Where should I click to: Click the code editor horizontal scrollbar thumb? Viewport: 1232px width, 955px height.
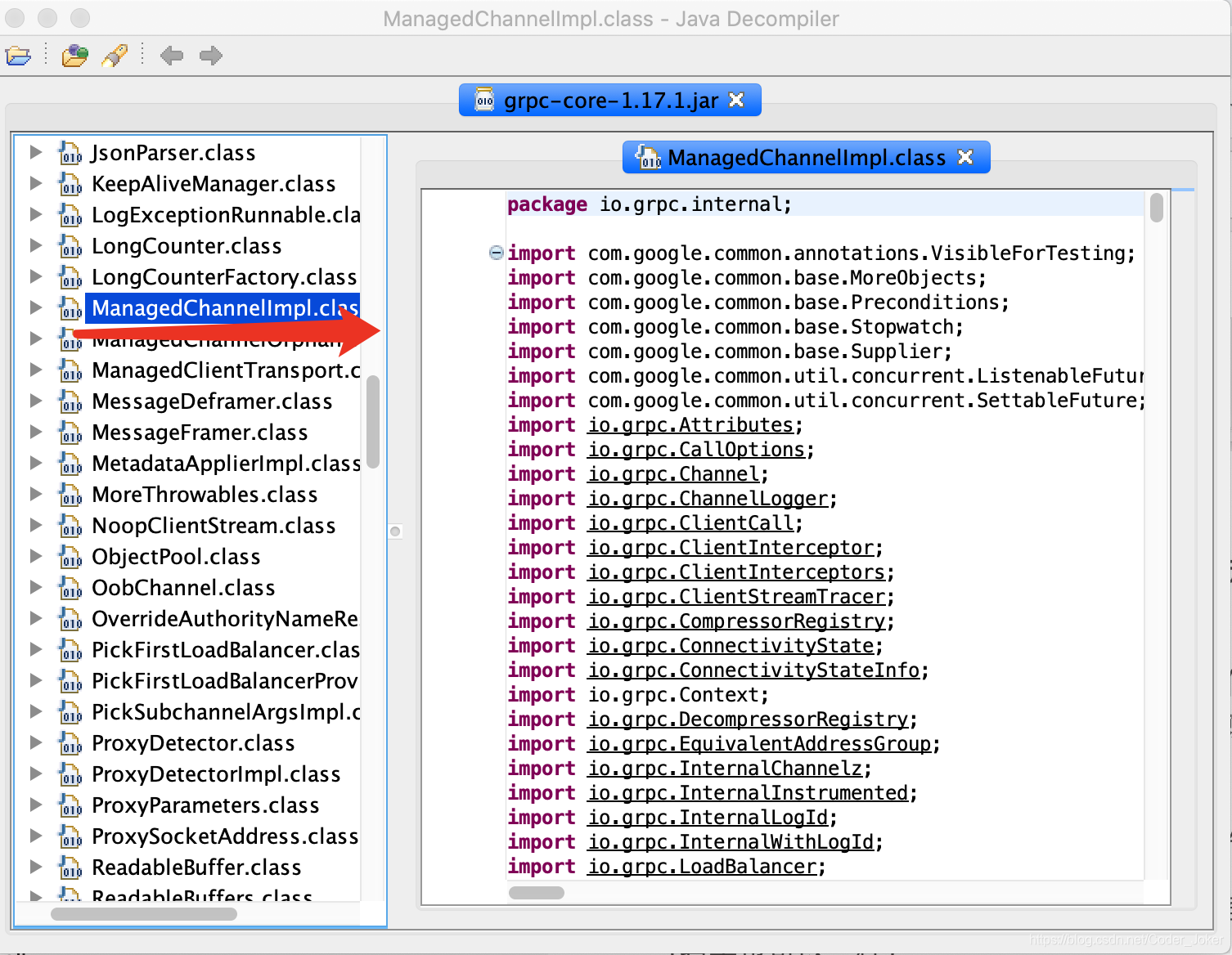(x=537, y=893)
